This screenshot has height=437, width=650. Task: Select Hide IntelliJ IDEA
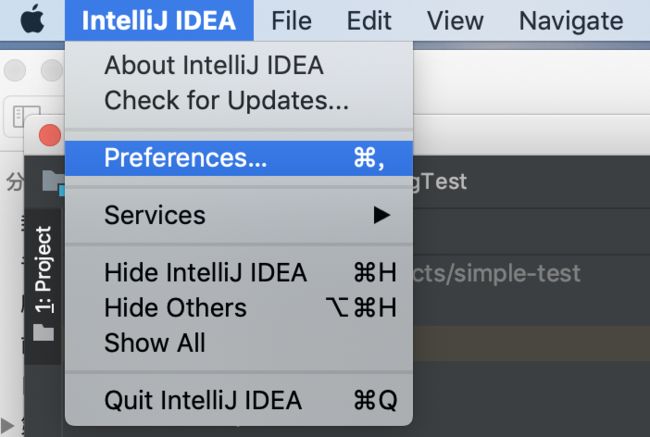(x=239, y=273)
